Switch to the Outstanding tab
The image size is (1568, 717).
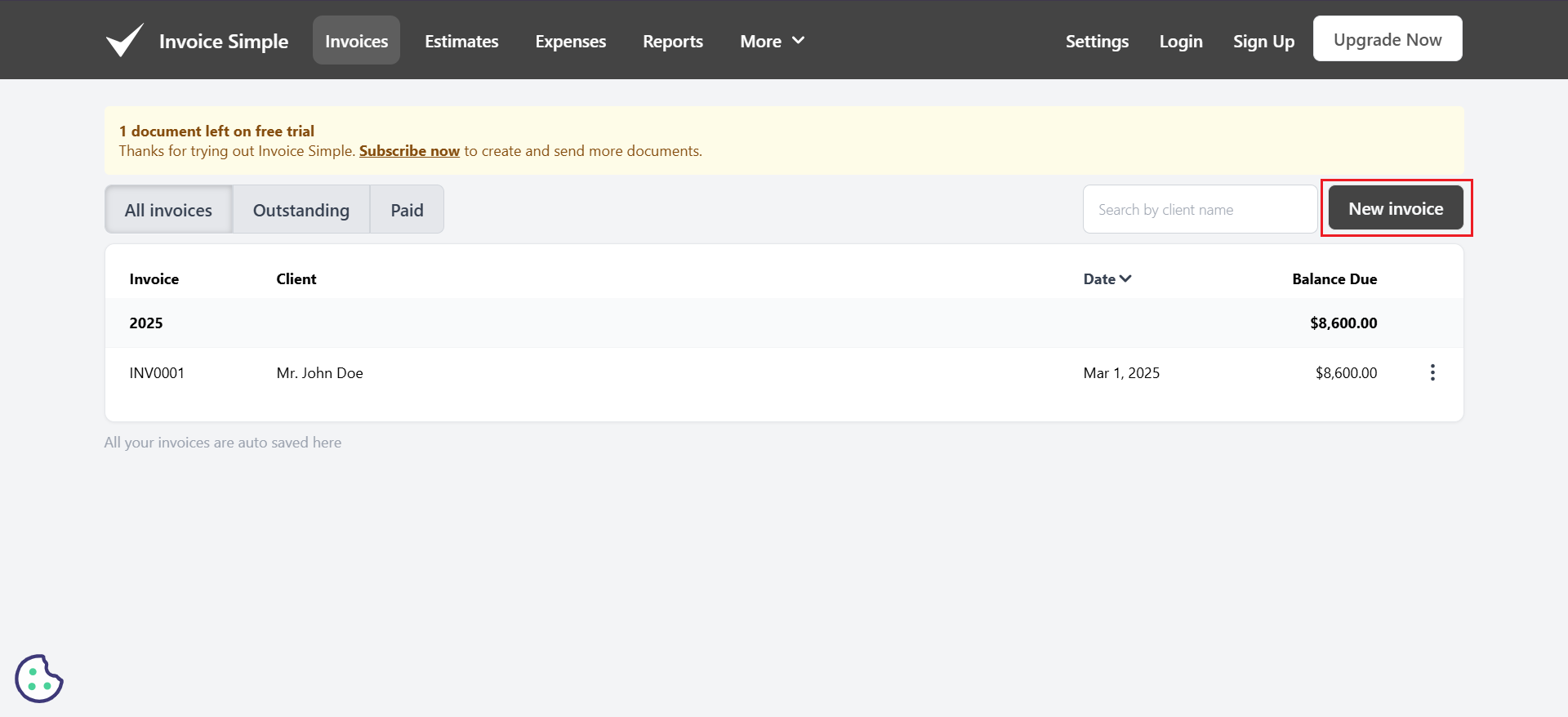(301, 210)
